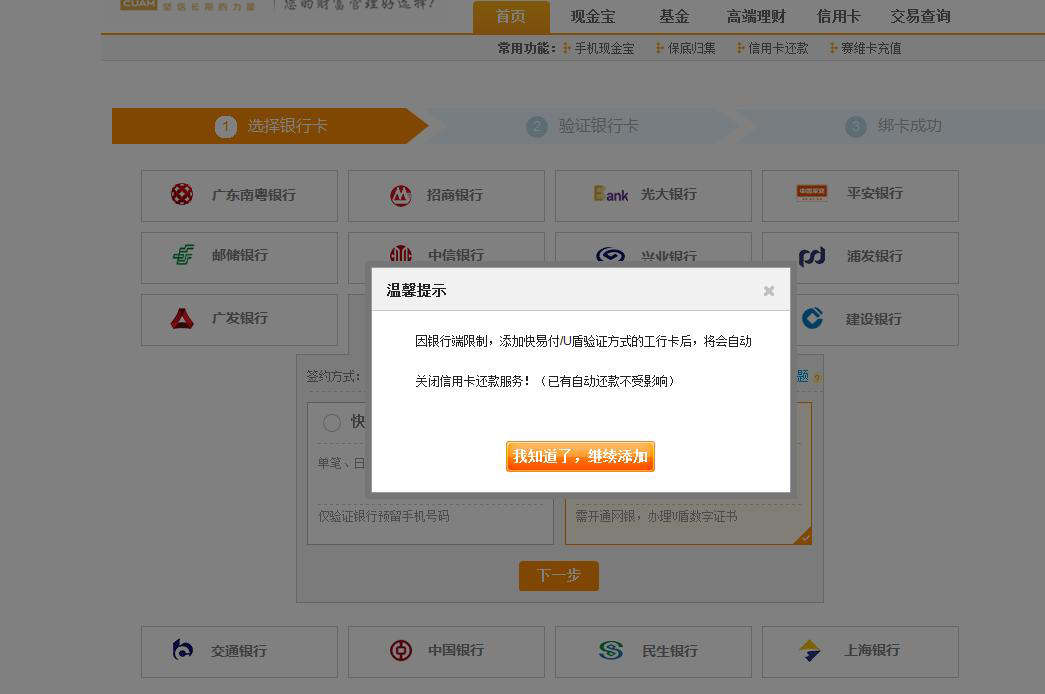Click the 光大银行 Bank logo

click(611, 194)
